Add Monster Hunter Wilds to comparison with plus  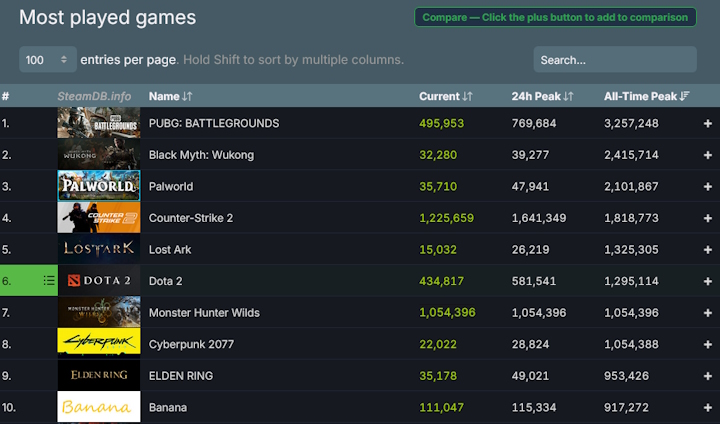click(x=708, y=313)
